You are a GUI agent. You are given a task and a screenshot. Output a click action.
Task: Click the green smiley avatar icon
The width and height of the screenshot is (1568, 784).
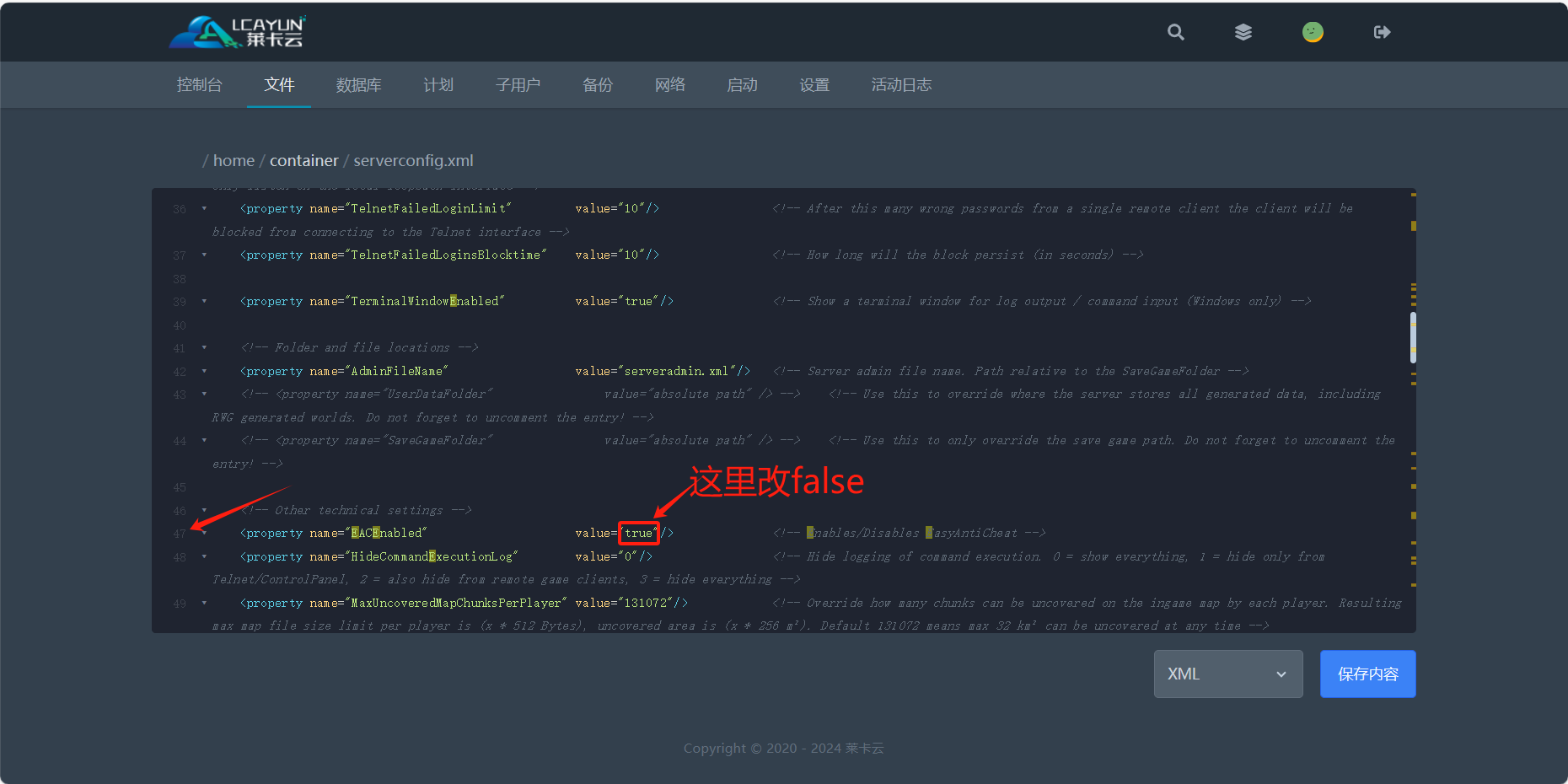coord(1313,32)
